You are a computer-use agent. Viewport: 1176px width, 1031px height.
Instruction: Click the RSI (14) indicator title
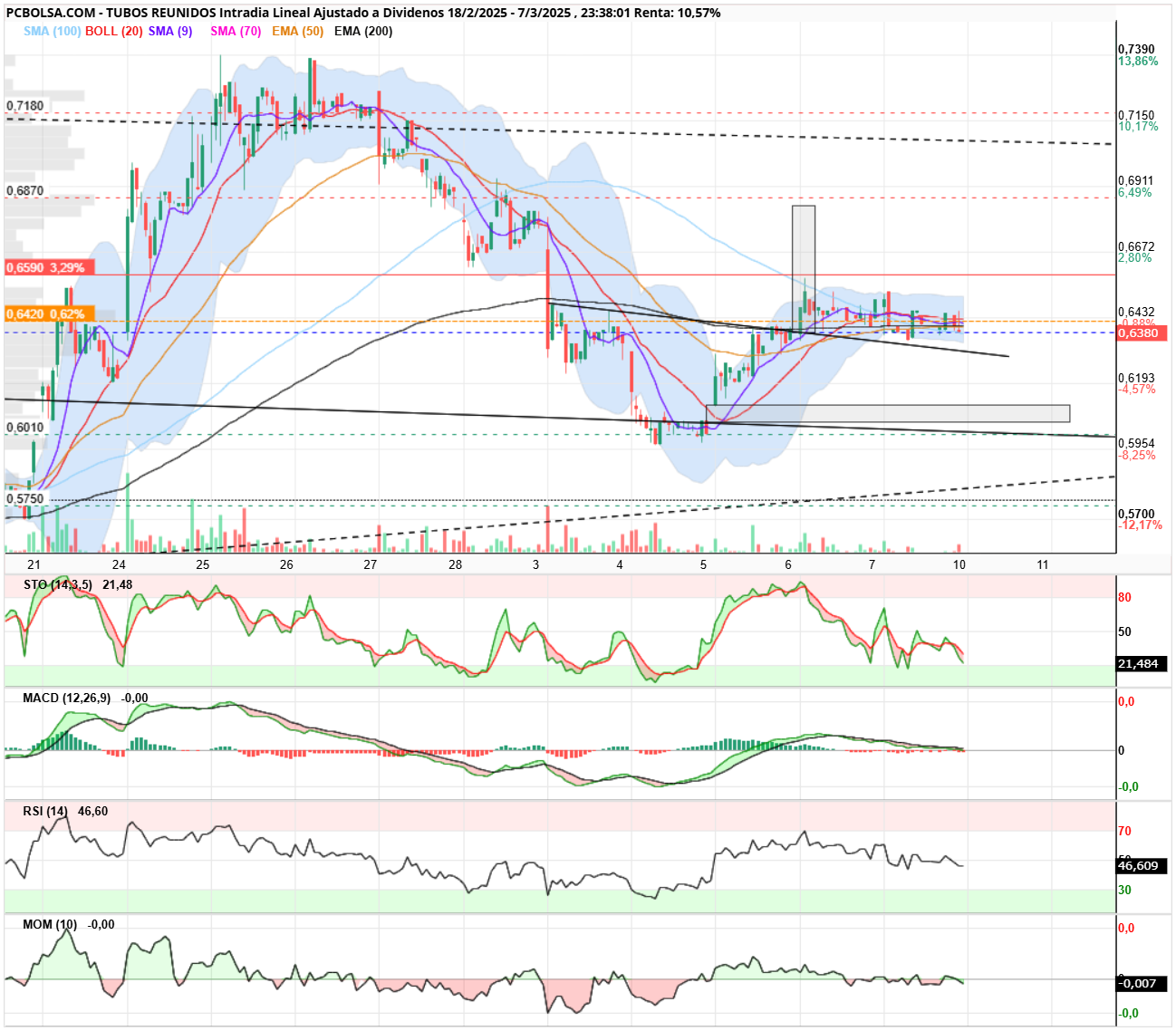pos(45,812)
